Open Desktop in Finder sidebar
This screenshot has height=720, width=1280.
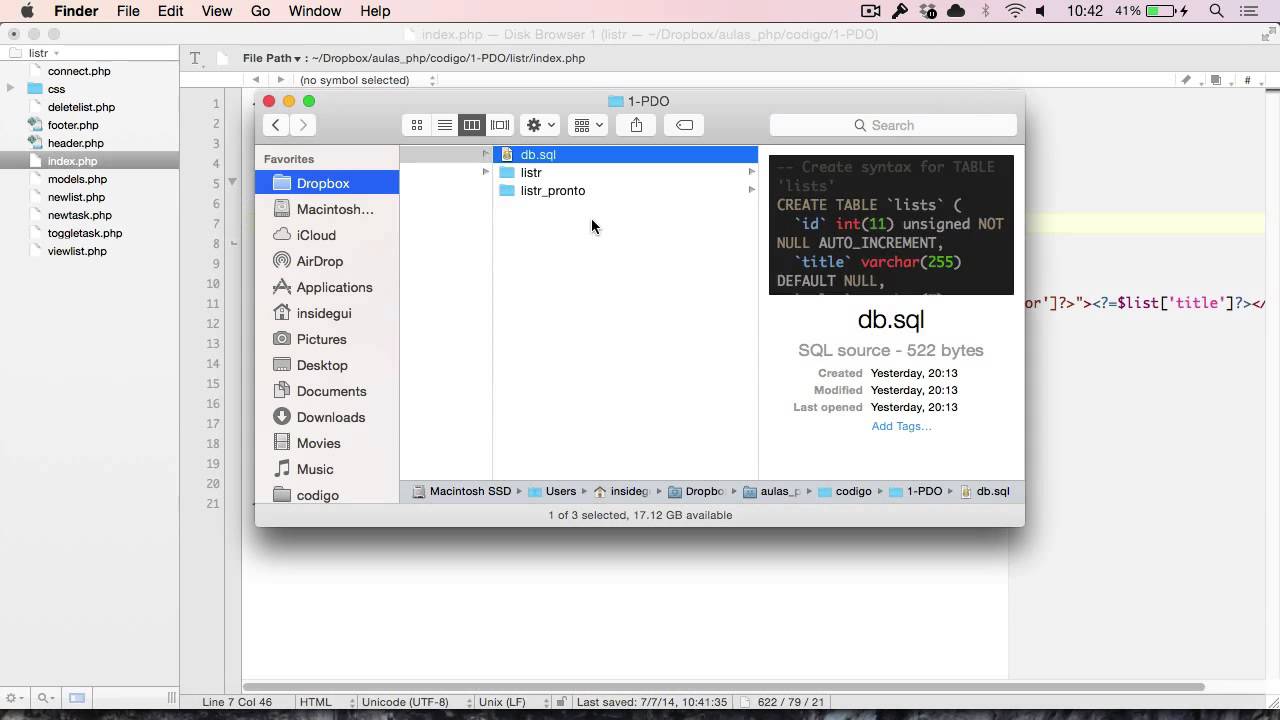[327, 365]
